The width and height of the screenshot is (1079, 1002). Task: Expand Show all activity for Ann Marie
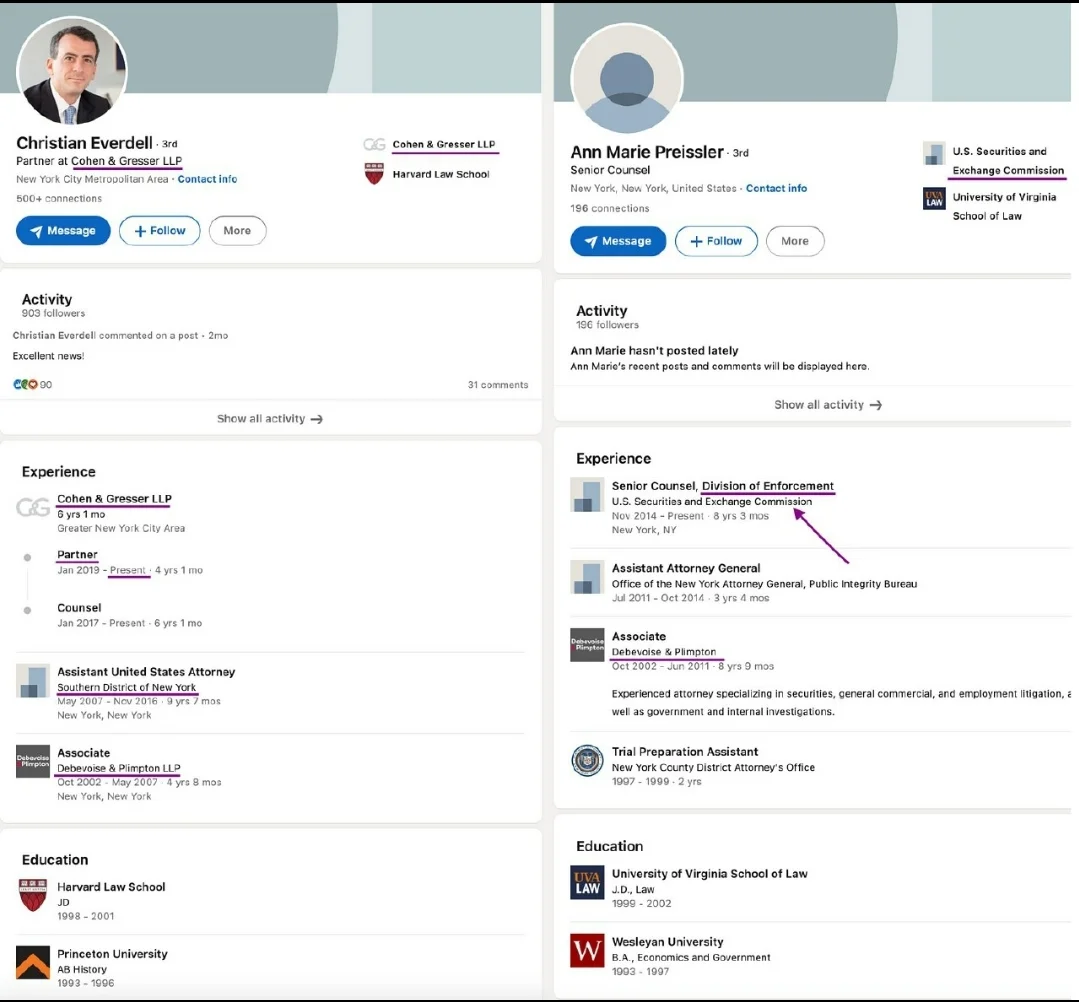(x=827, y=405)
